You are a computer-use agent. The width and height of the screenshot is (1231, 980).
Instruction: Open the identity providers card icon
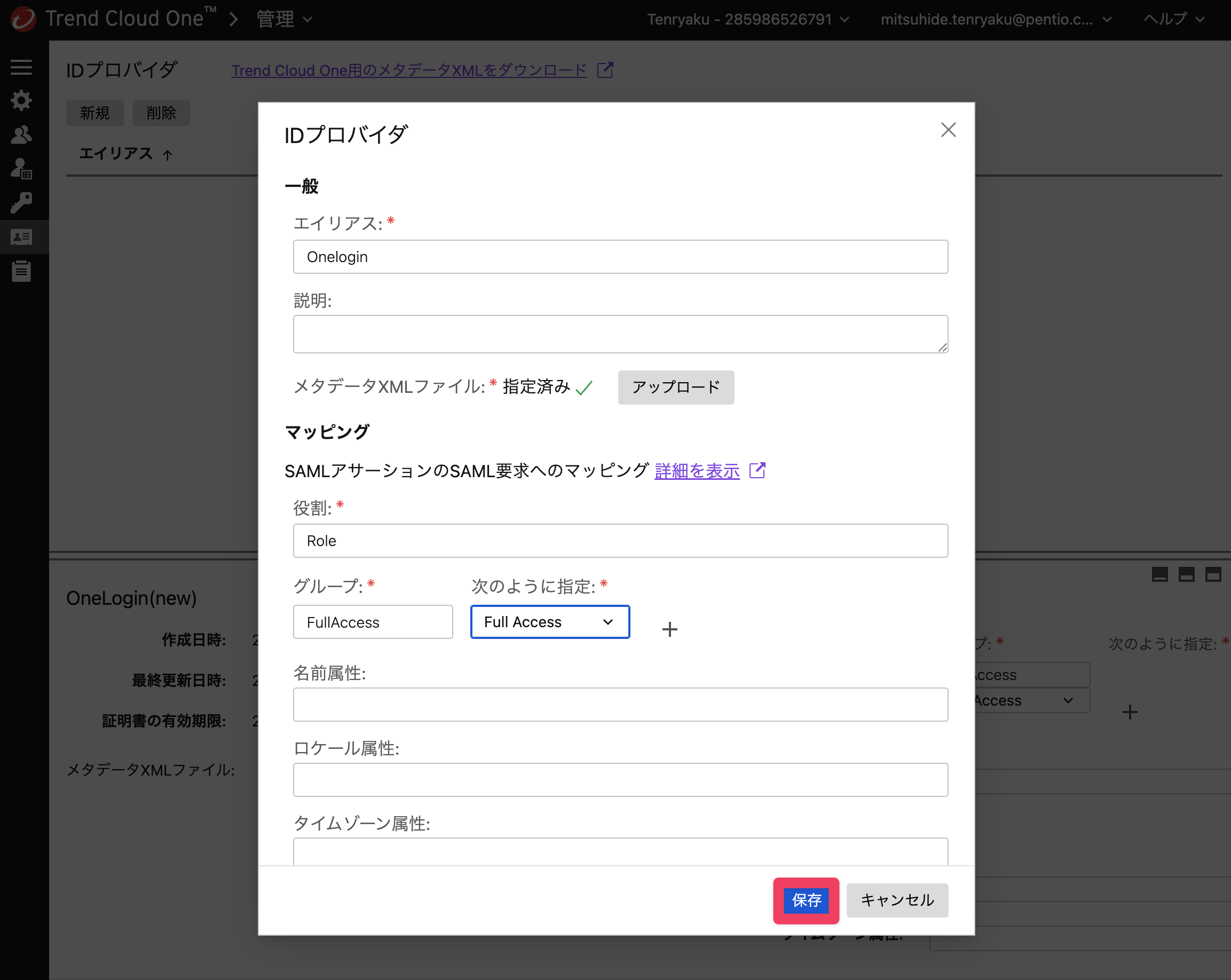point(21,237)
